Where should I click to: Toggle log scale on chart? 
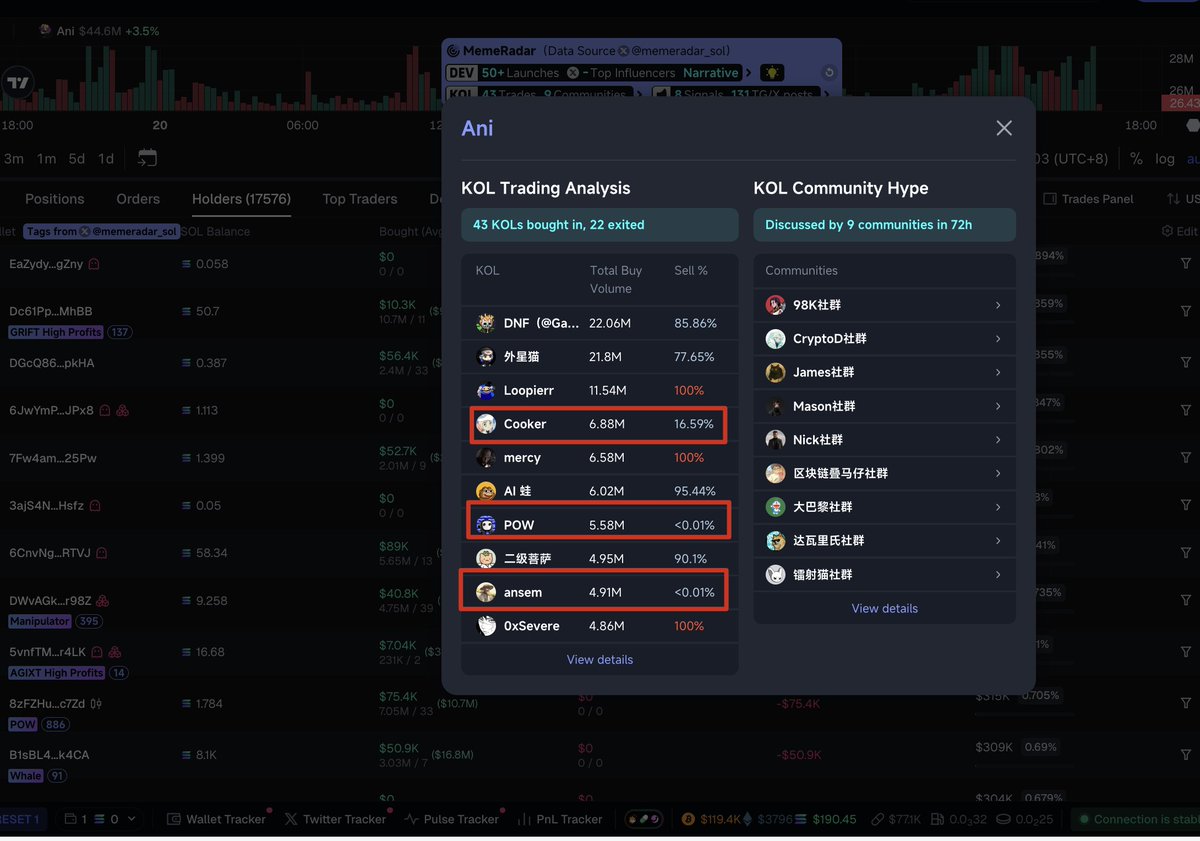pyautogui.click(x=1165, y=158)
